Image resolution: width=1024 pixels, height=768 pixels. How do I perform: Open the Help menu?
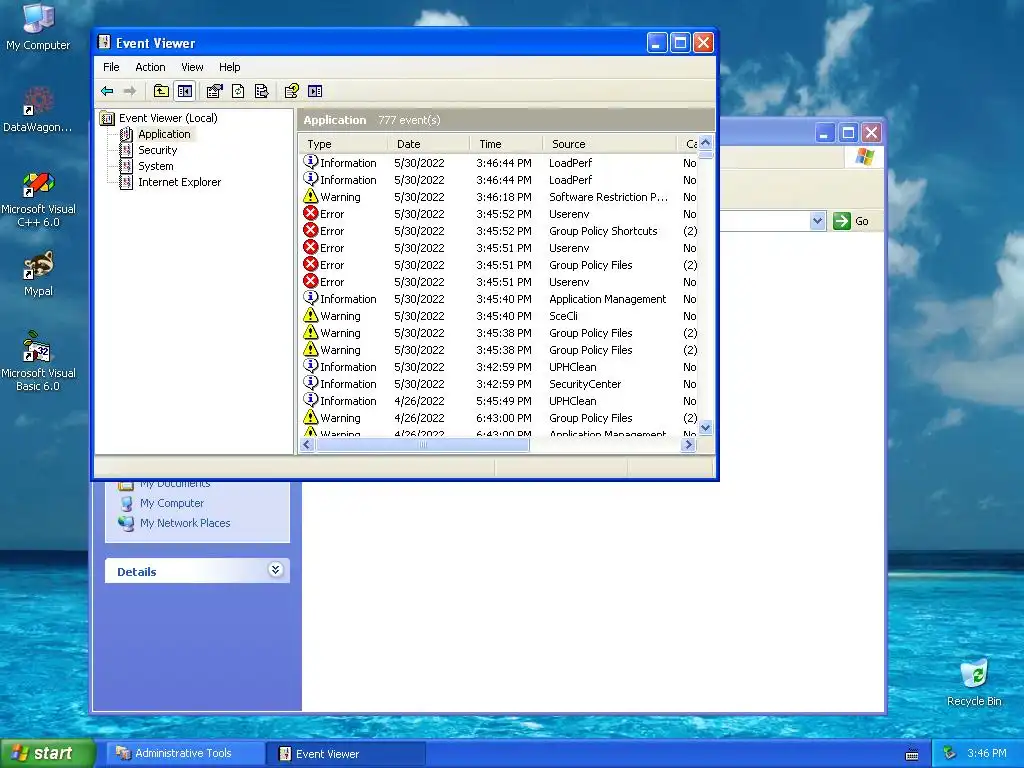coord(229,67)
